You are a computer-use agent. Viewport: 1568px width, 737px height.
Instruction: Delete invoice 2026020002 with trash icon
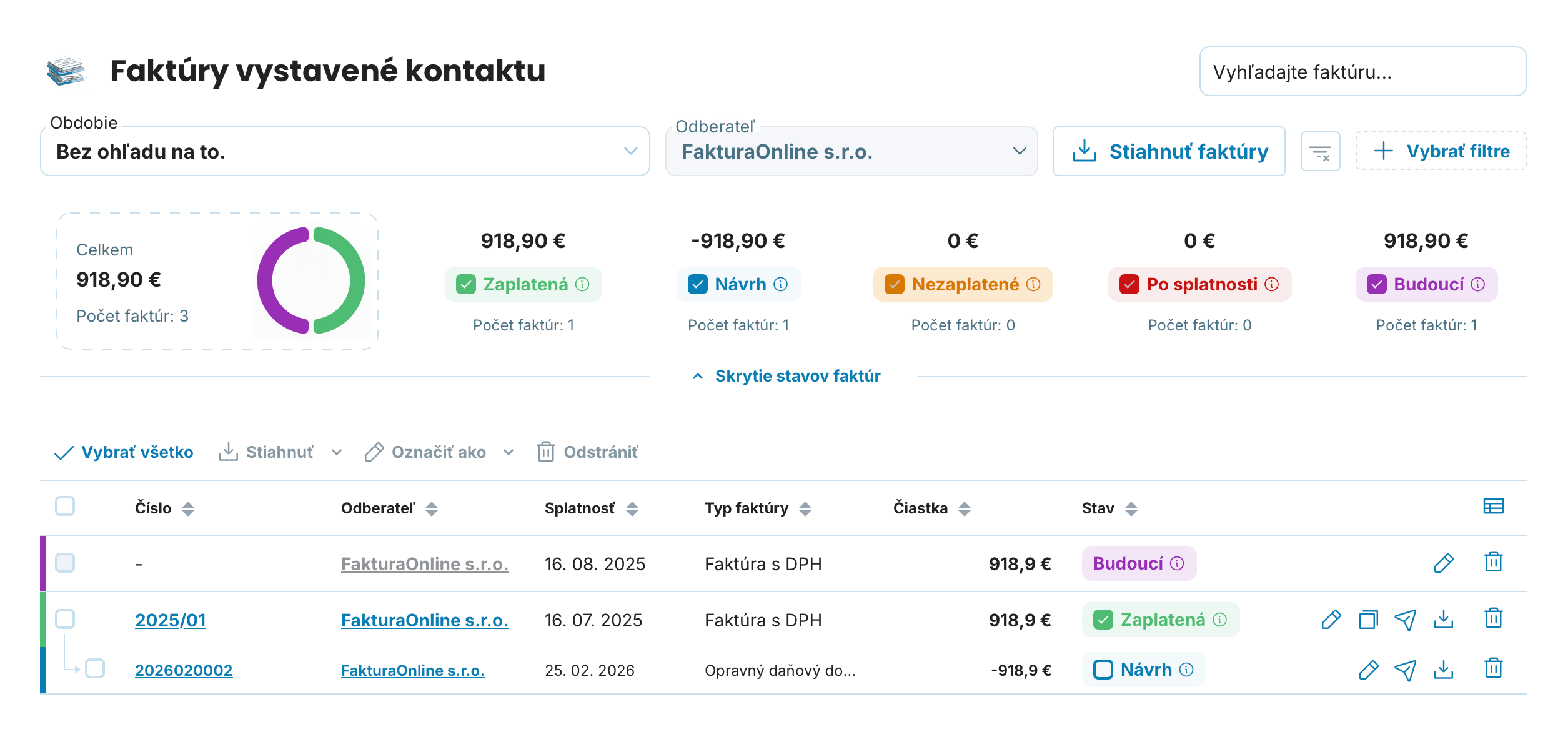(1493, 668)
